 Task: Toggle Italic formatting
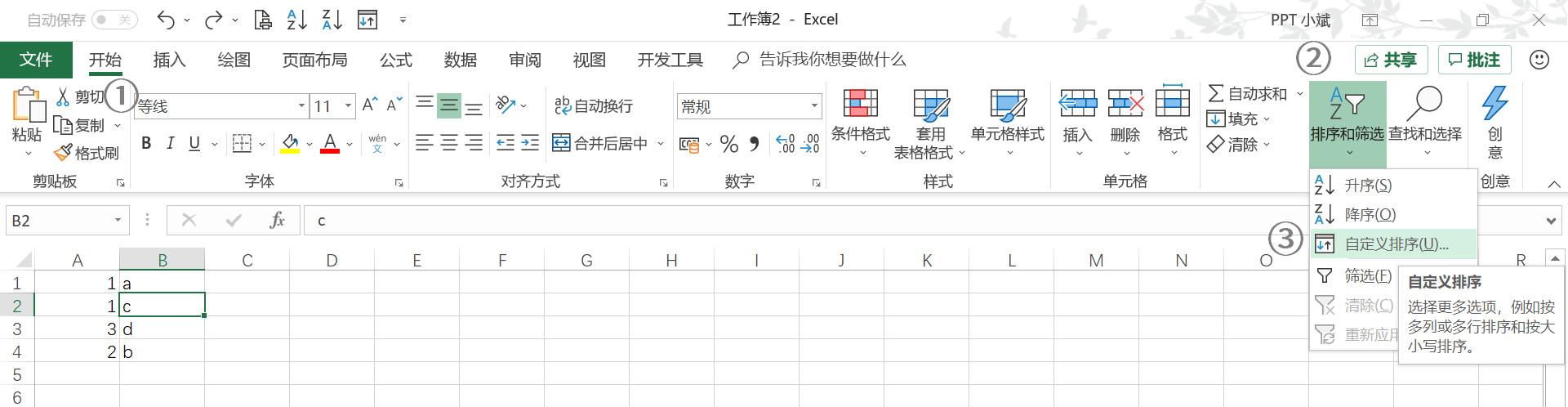tap(170, 144)
